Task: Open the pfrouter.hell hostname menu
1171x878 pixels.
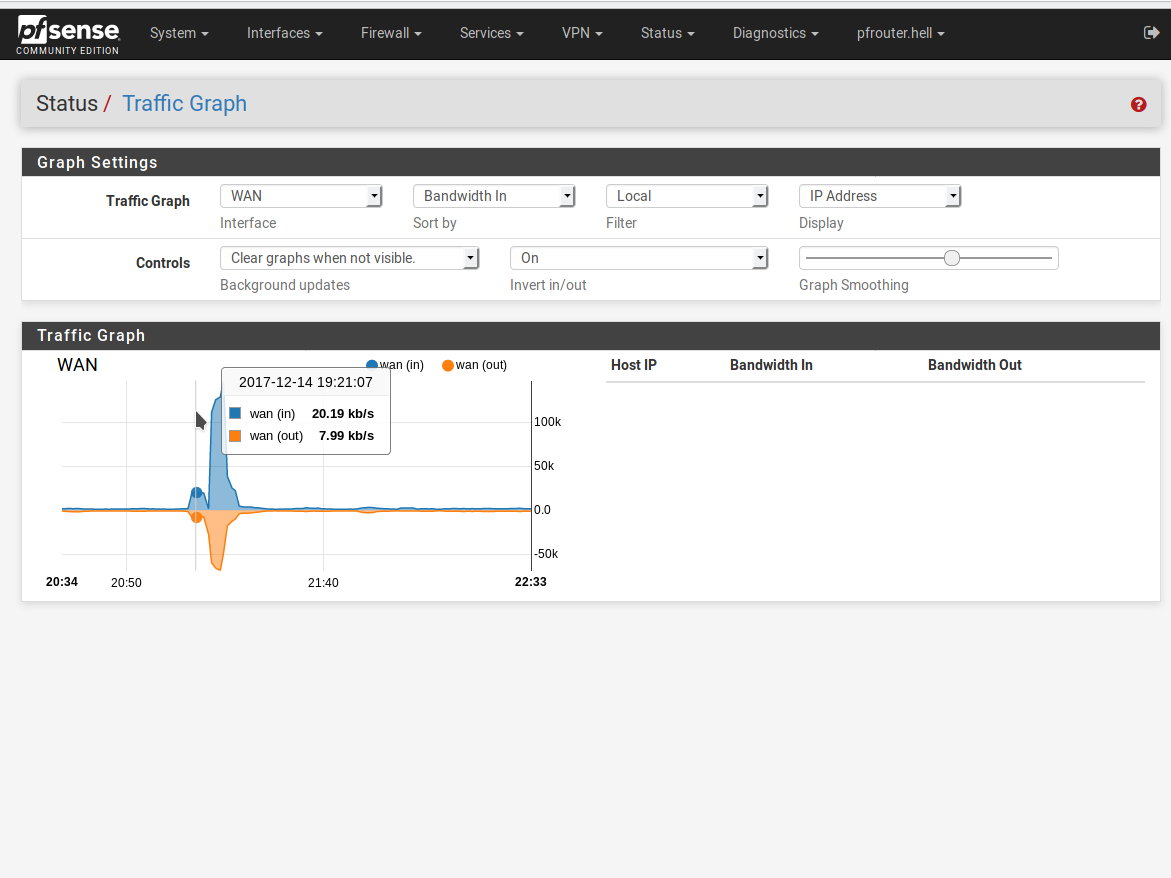Action: coord(900,33)
